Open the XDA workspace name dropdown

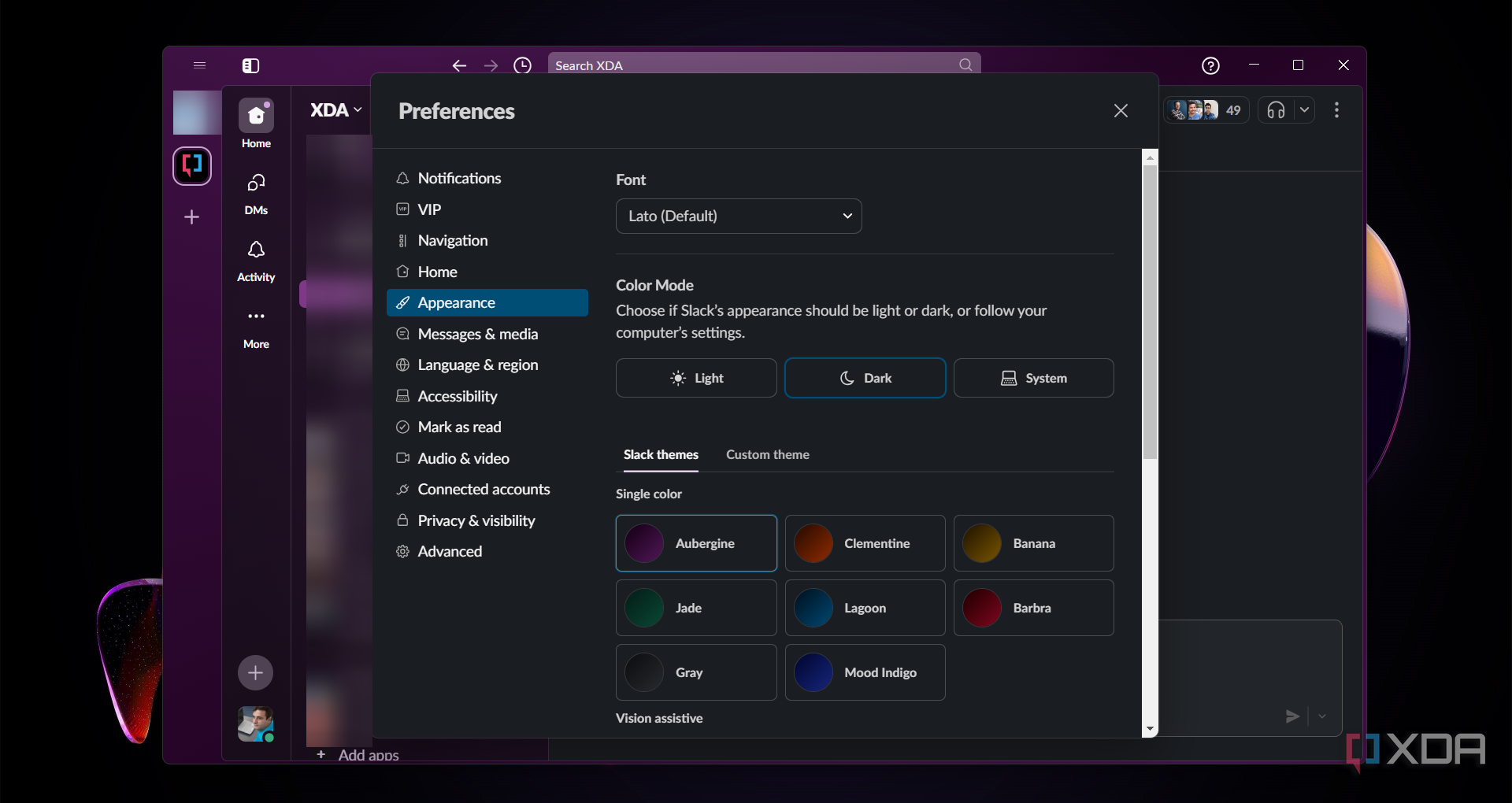click(x=336, y=110)
